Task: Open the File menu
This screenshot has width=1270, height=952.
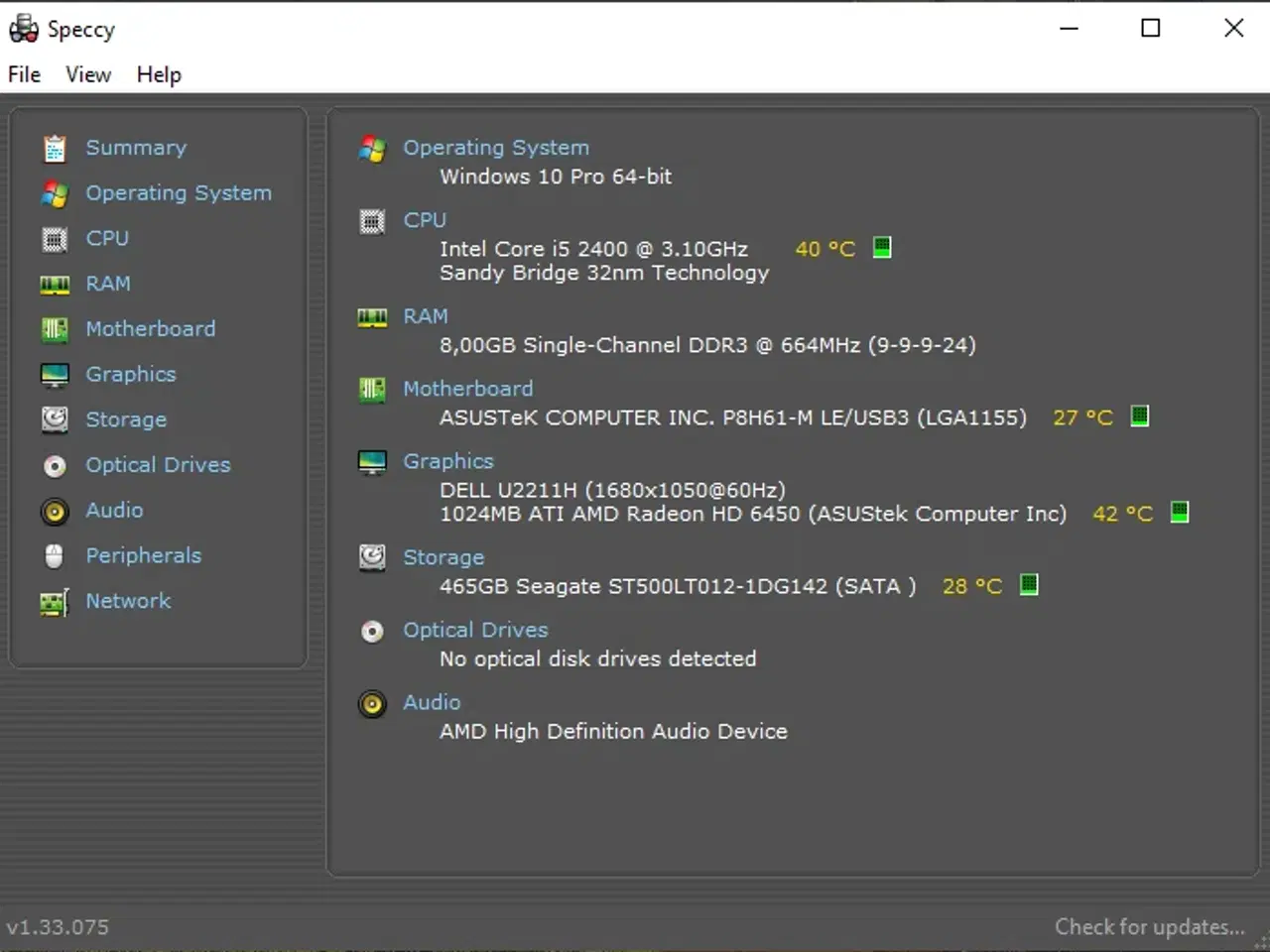Action: click(25, 74)
